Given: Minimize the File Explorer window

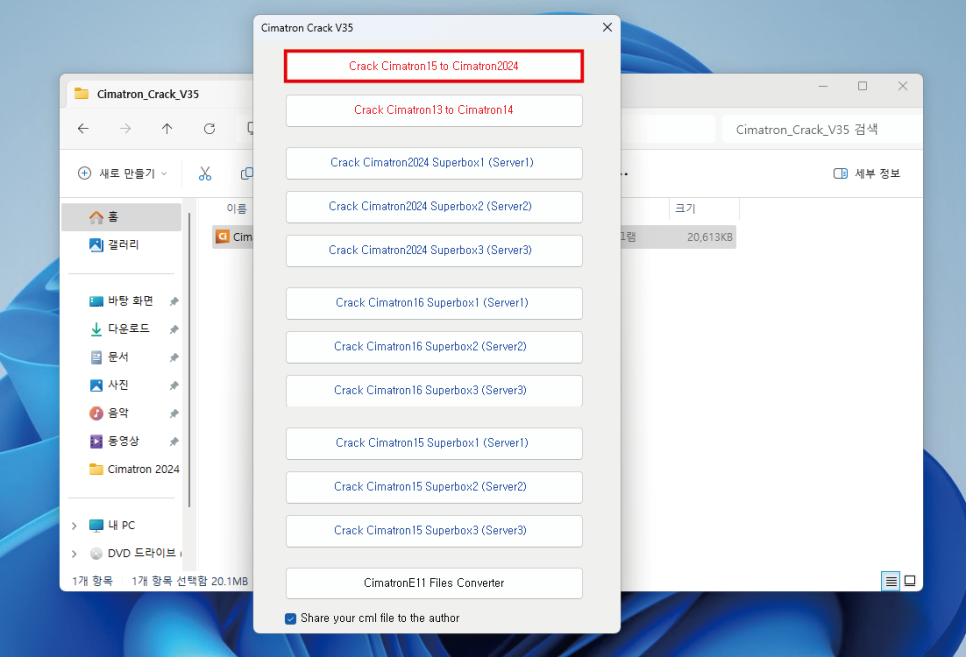Looking at the screenshot, I should 823,86.
